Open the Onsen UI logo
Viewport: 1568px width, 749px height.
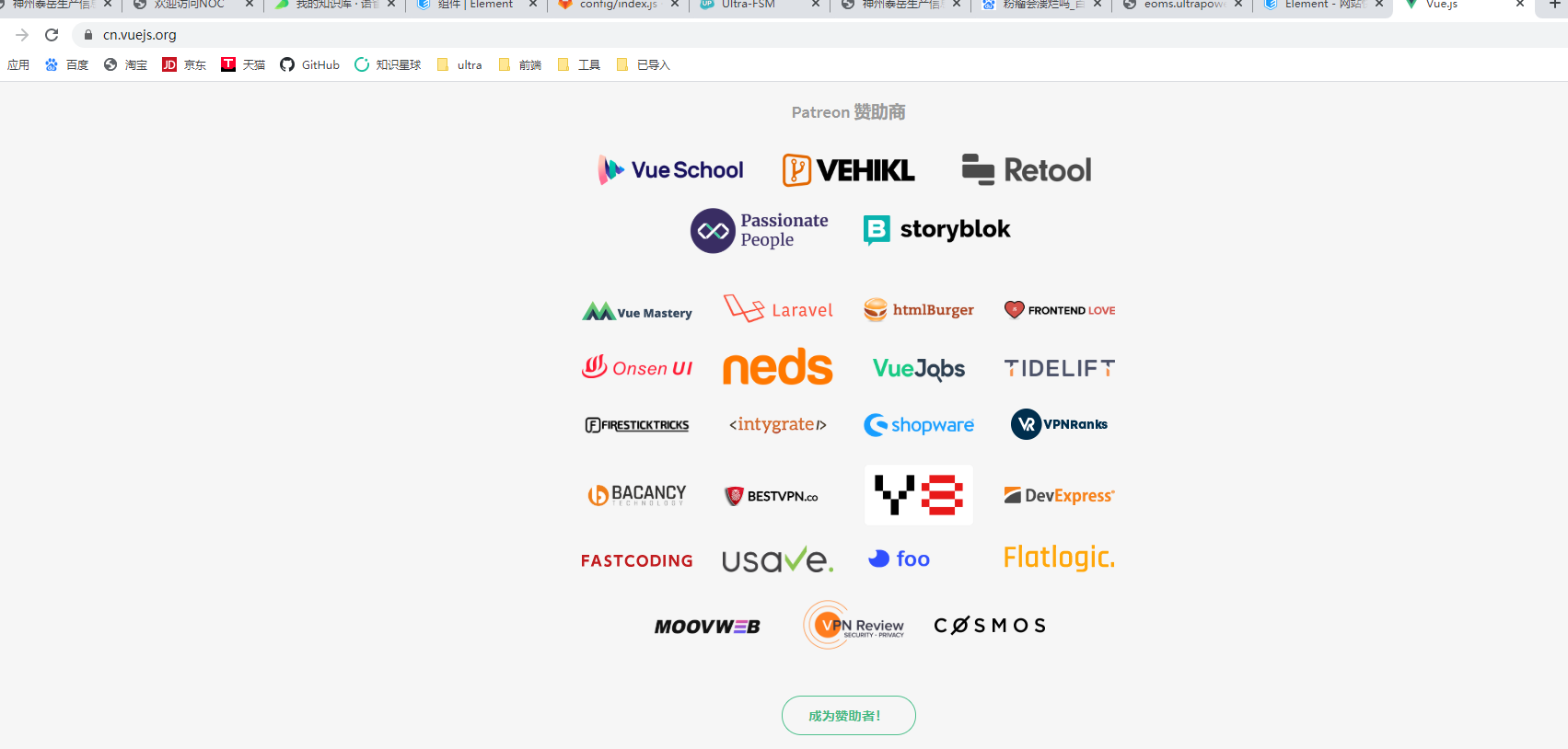coord(637,367)
